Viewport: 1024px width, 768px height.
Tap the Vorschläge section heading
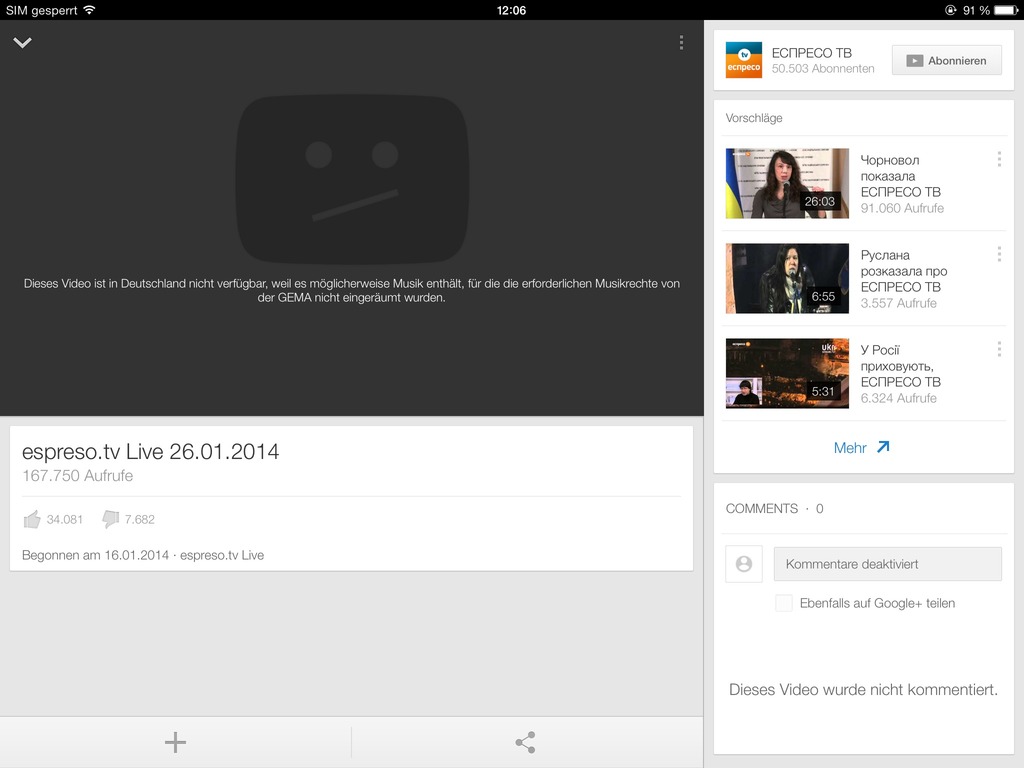coord(754,118)
